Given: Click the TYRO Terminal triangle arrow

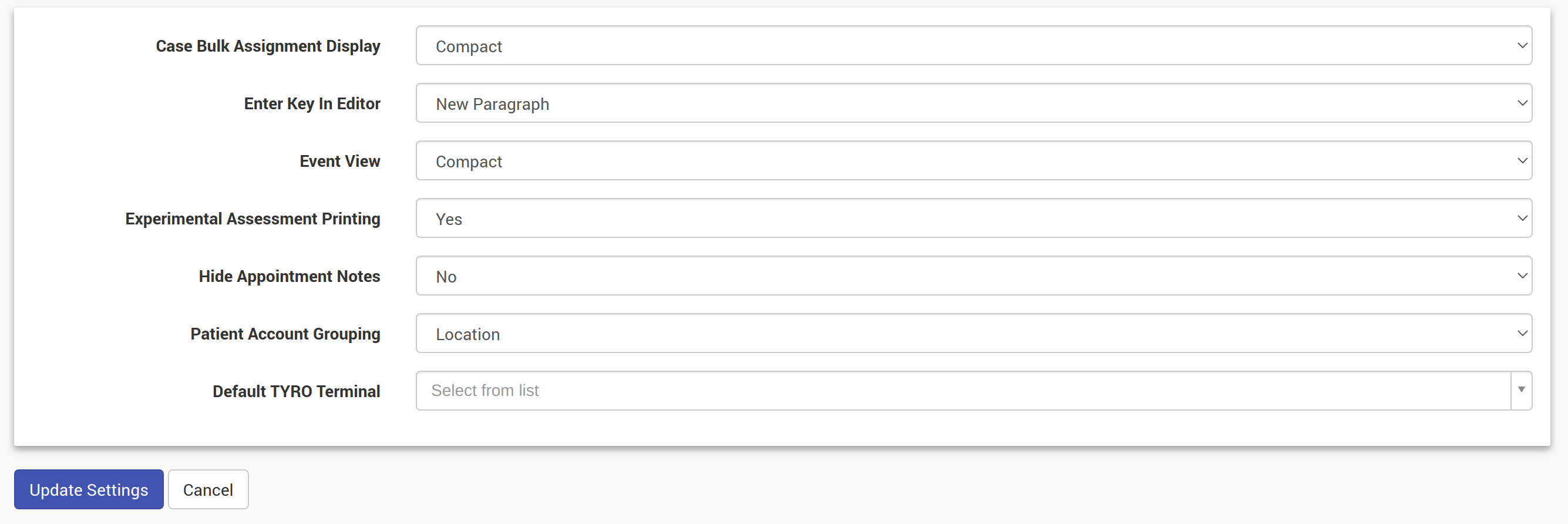Looking at the screenshot, I should pos(1520,390).
